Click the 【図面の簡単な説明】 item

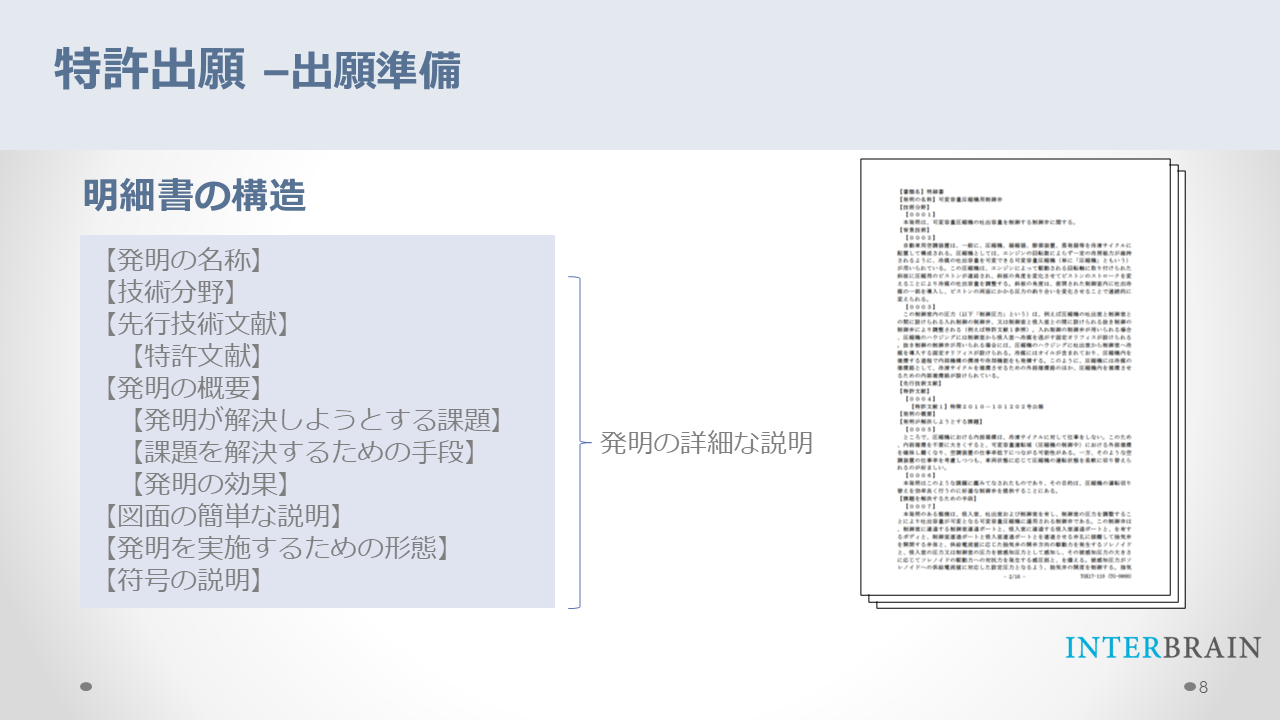222,516
